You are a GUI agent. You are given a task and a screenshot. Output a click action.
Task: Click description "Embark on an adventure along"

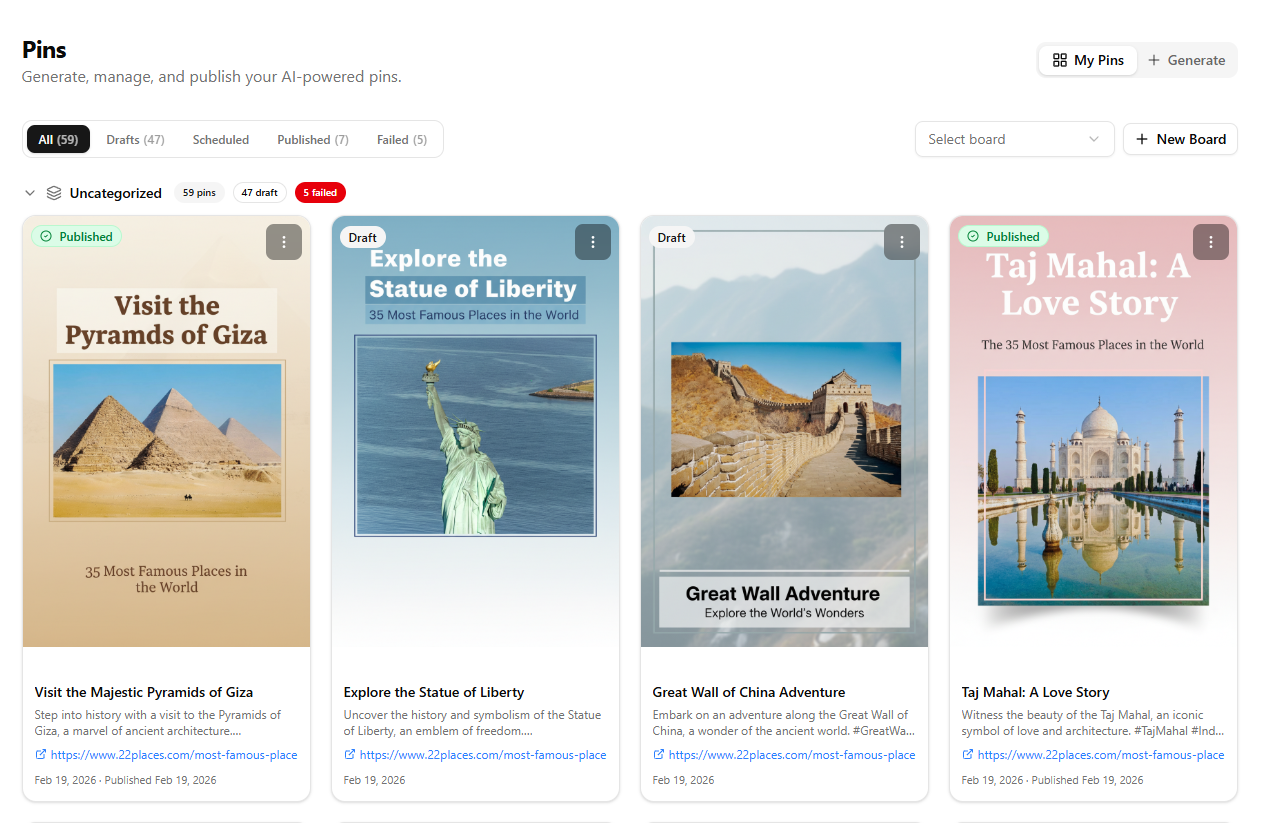click(782, 723)
